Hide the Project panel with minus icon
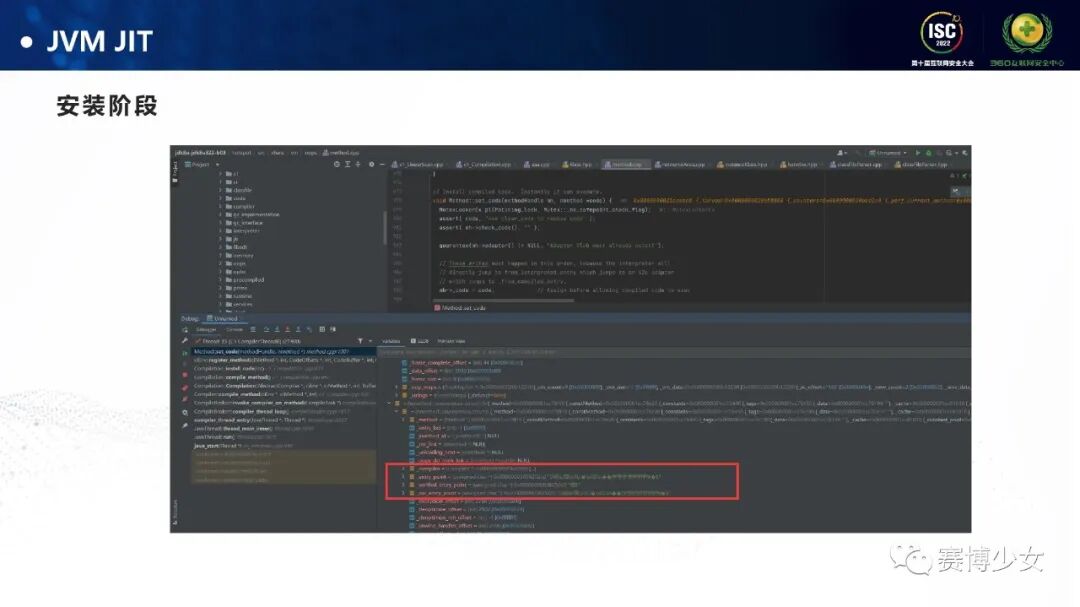 tap(382, 164)
